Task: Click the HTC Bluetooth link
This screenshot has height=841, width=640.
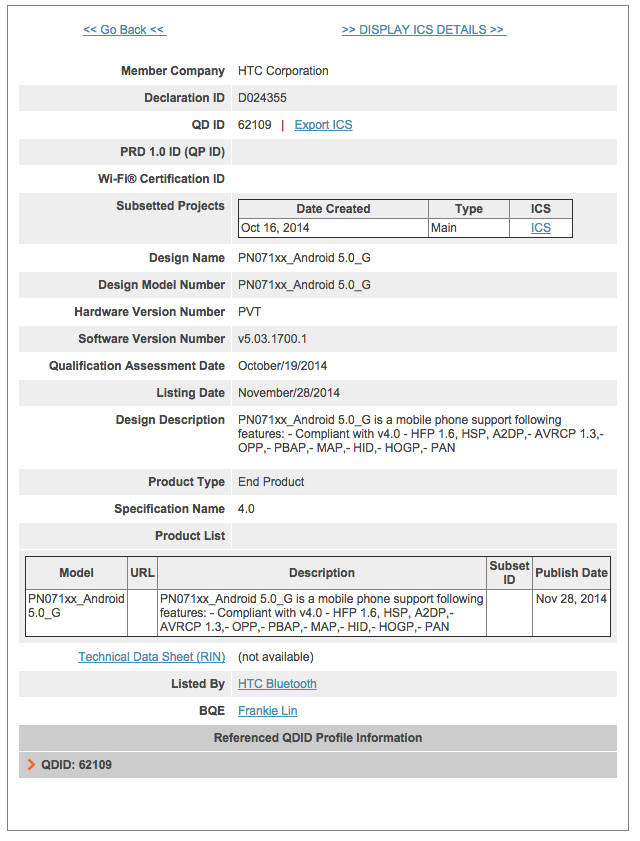Action: click(x=277, y=684)
